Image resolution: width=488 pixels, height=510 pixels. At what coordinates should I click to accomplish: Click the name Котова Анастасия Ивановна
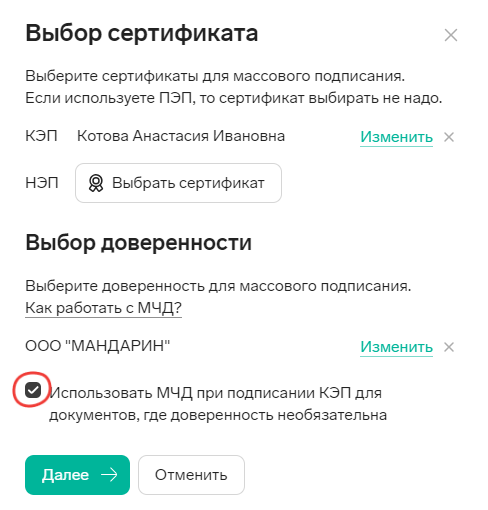(181, 136)
